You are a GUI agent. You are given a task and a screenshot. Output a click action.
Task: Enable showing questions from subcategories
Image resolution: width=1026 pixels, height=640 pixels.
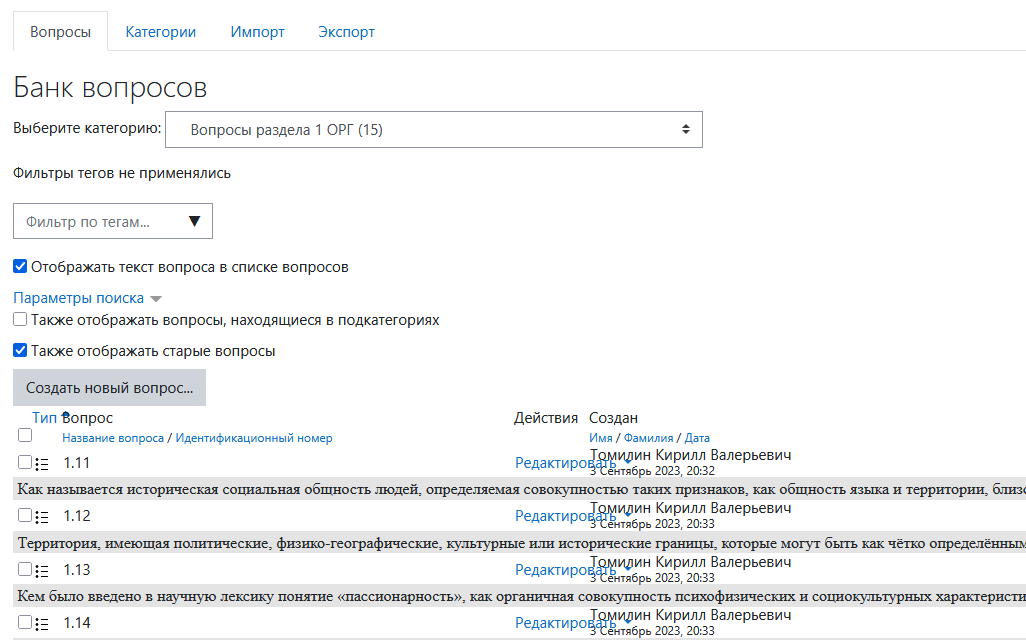(20, 319)
